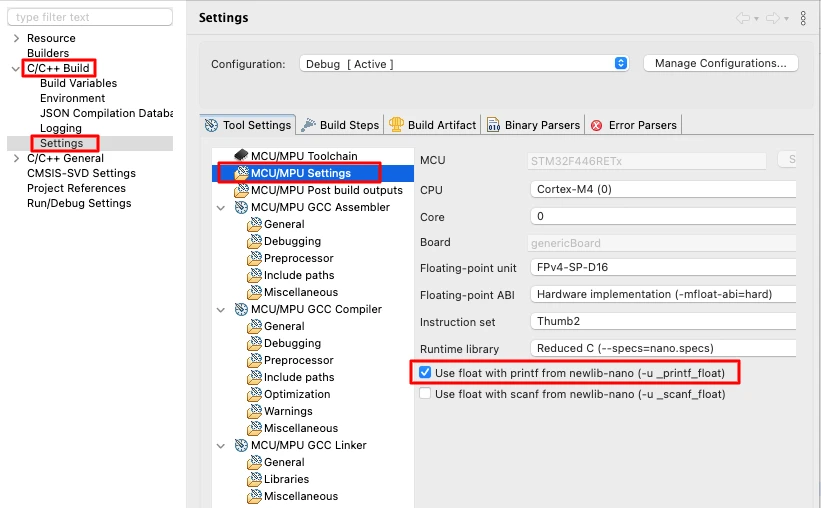This screenshot has width=821, height=508.
Task: Click the Runtime library Reduced C field
Action: point(663,348)
